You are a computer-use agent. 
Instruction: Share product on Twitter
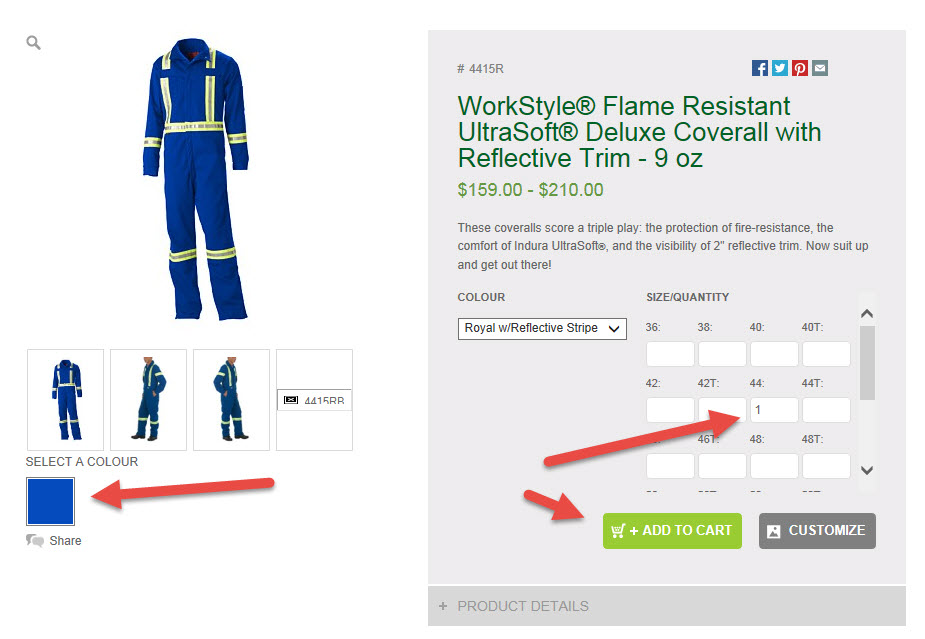click(779, 68)
